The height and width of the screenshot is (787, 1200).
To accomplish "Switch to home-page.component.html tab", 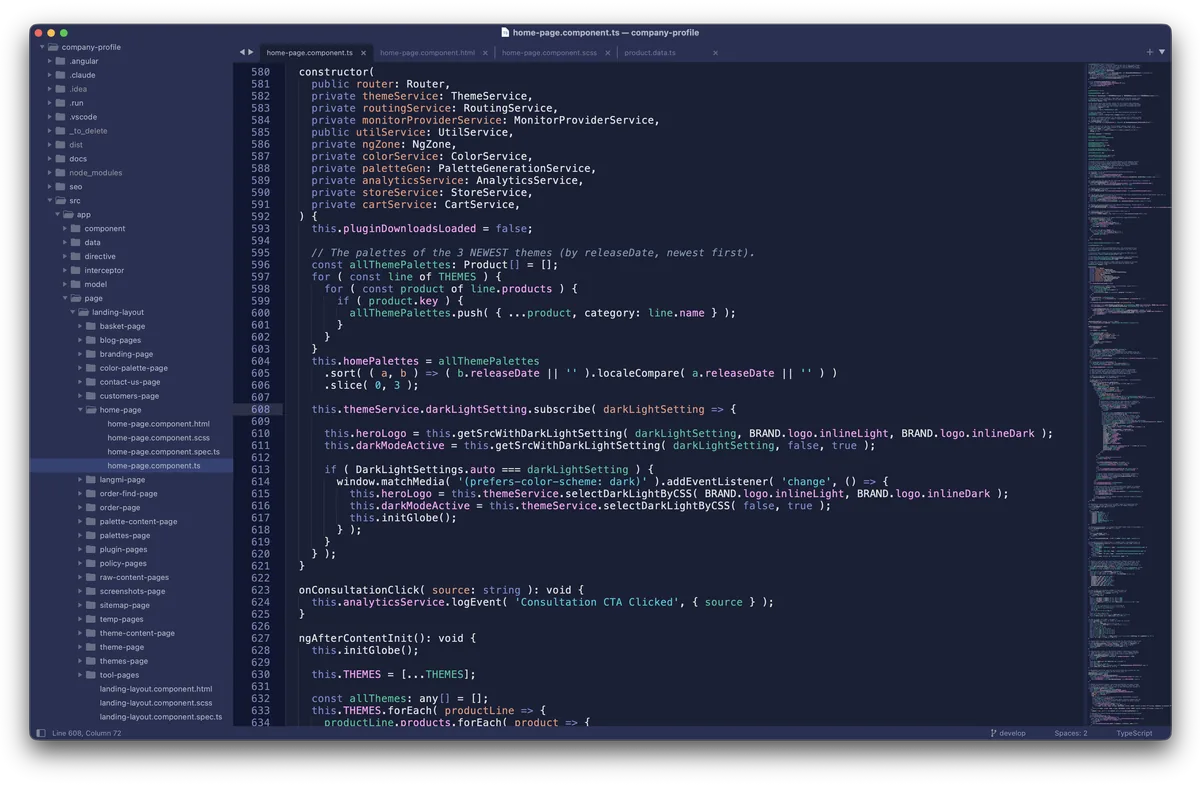I will [427, 53].
